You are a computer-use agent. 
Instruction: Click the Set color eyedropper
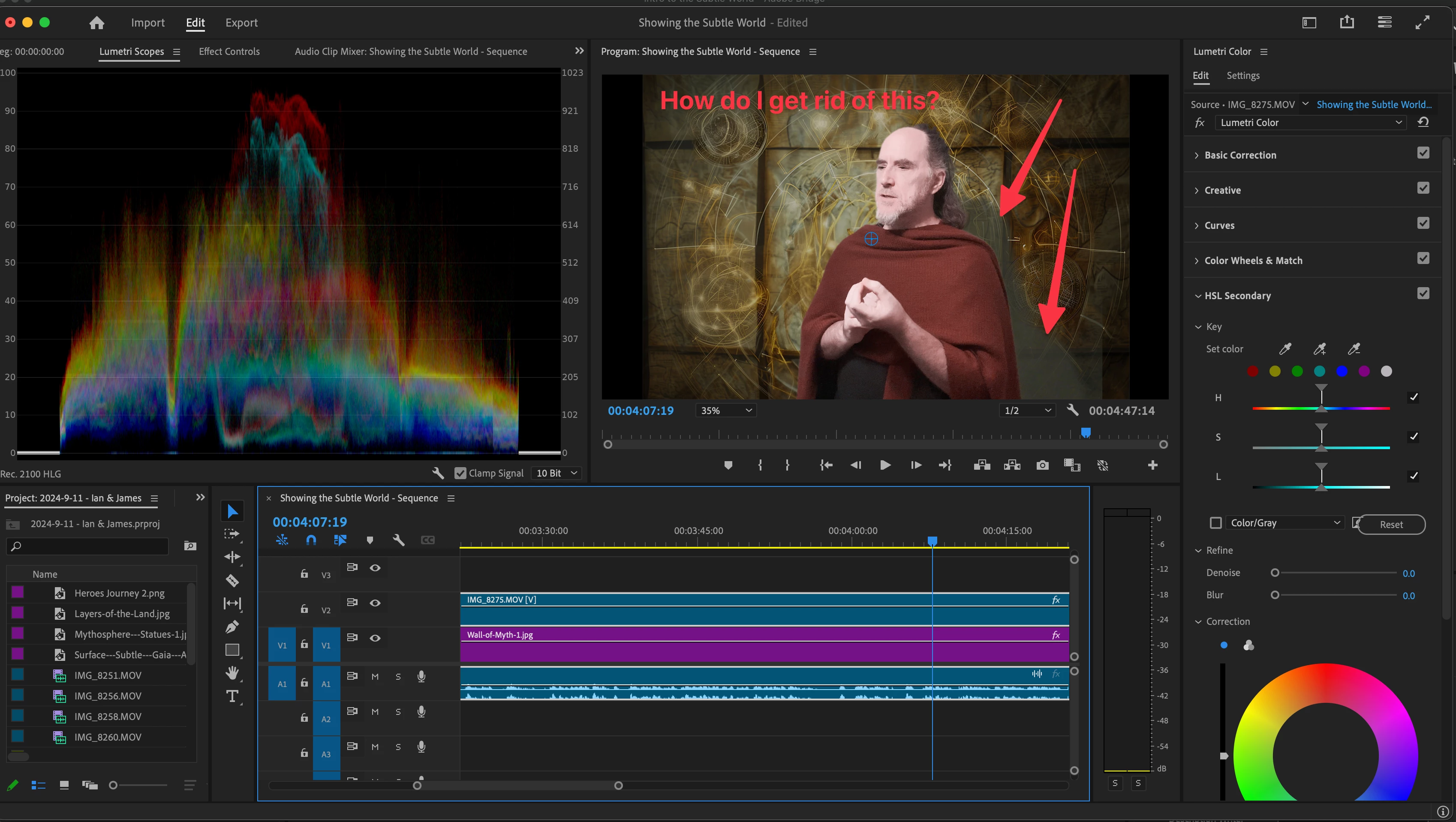(1285, 348)
